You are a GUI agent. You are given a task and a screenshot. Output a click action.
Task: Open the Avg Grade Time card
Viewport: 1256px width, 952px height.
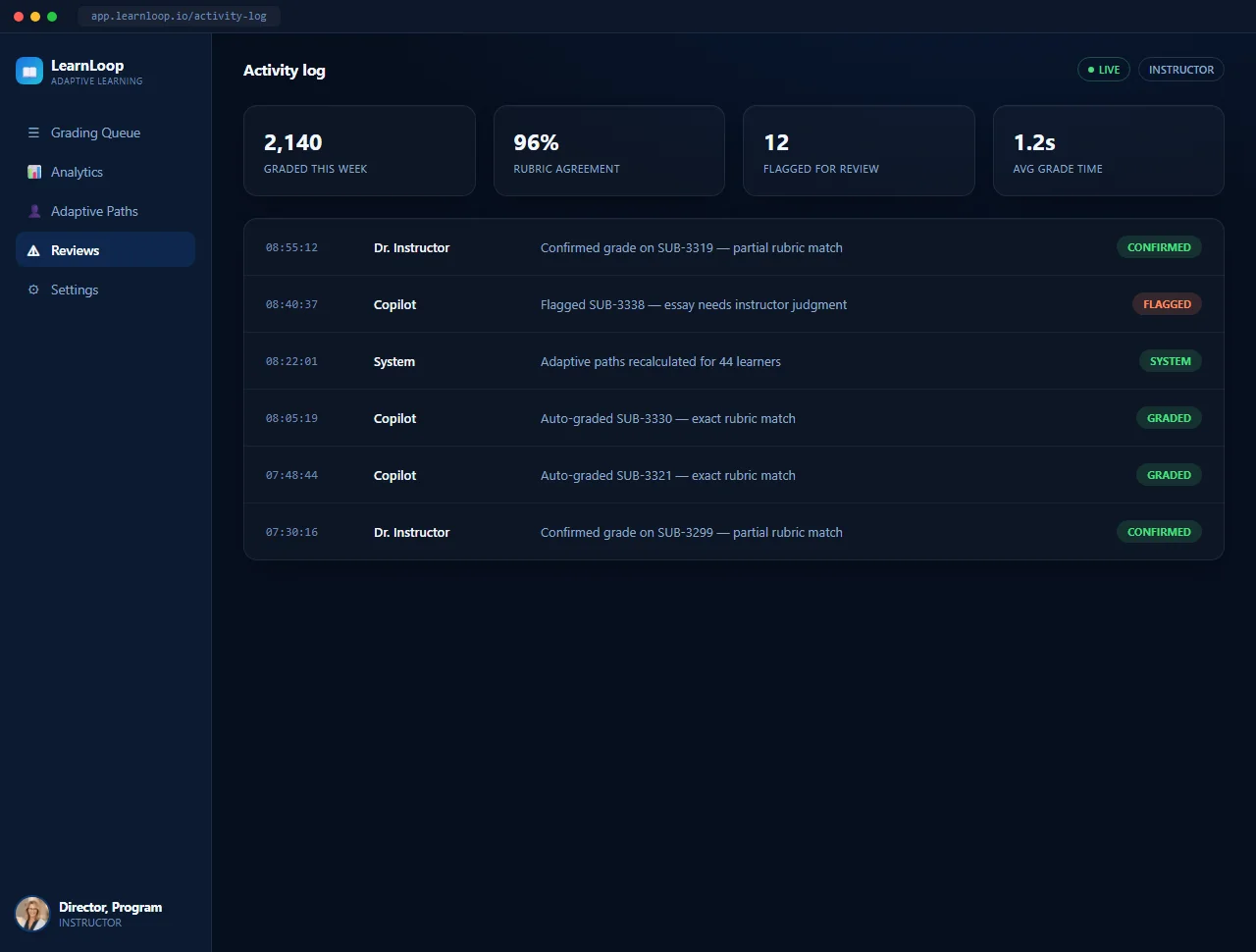(1109, 151)
